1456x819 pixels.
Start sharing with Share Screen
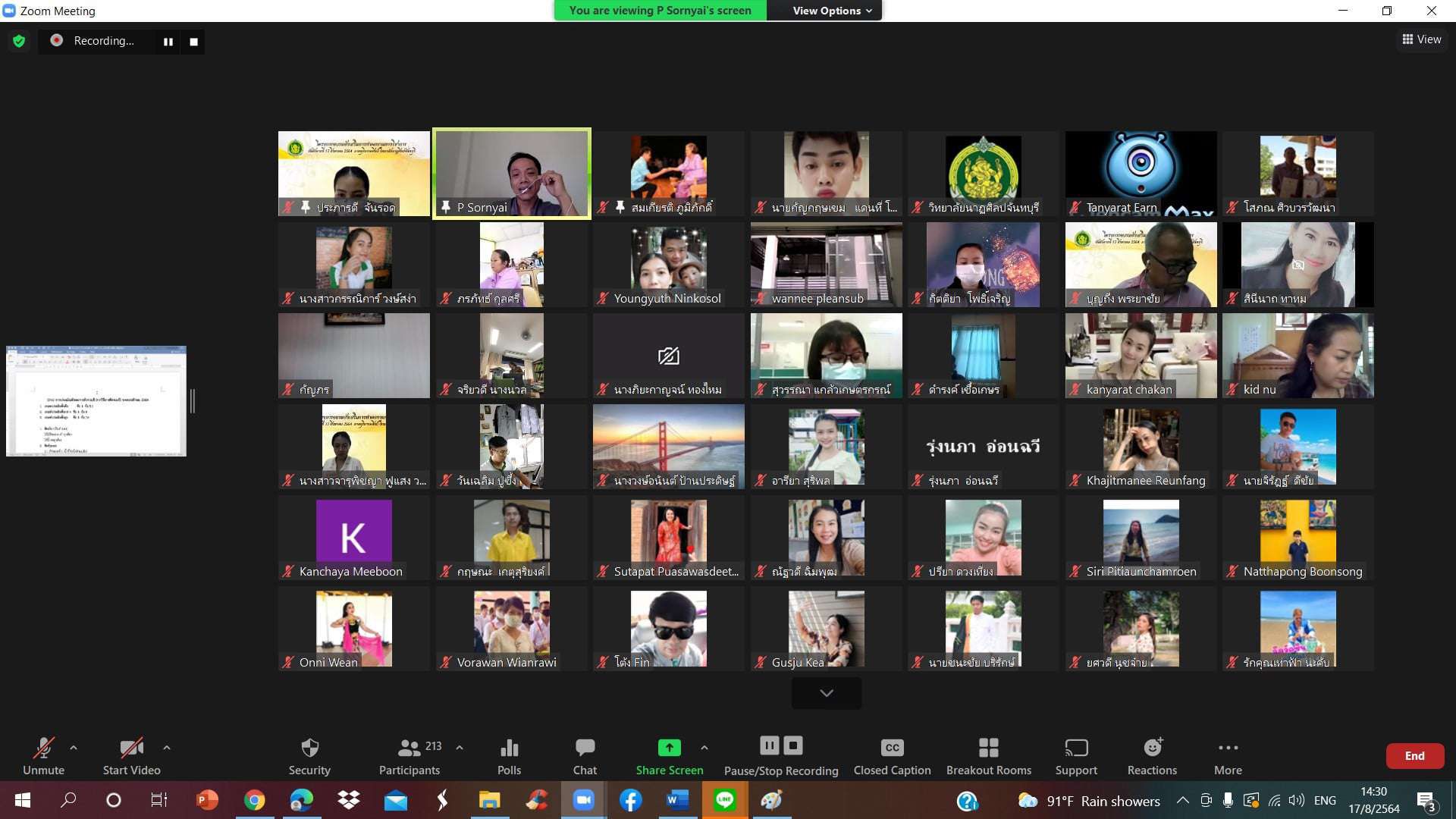pyautogui.click(x=669, y=755)
